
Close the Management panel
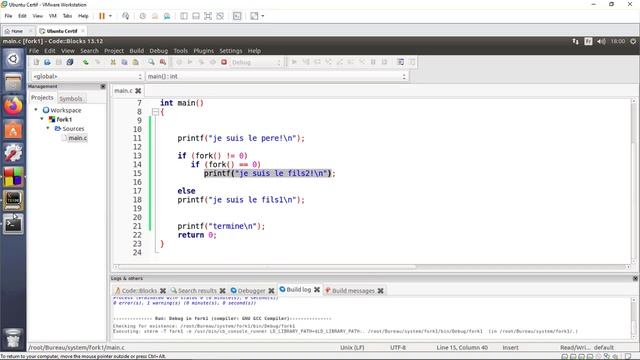coord(103,87)
